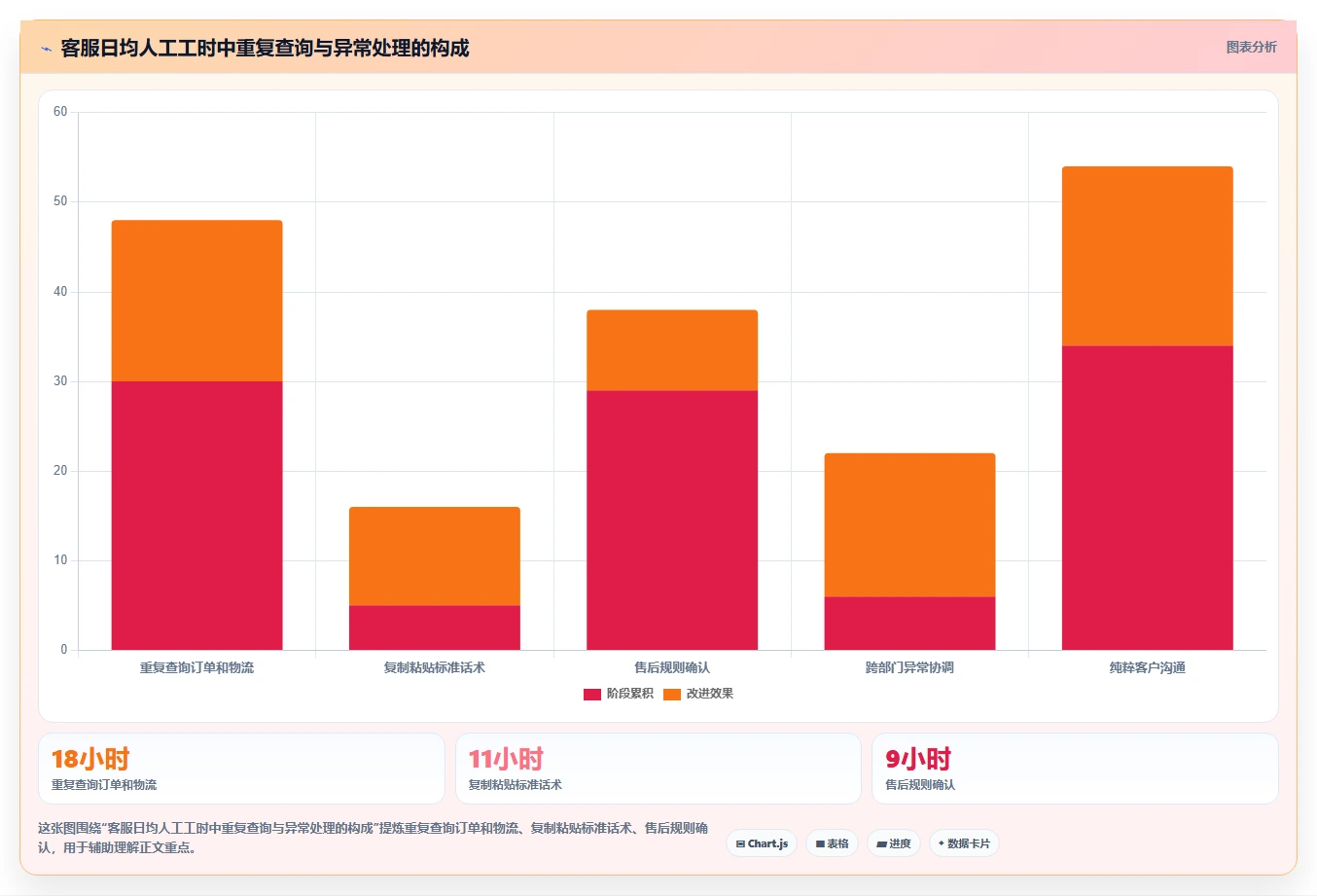1317x896 pixels.
Task: Click the y-axis value 60
Action: click(x=60, y=112)
